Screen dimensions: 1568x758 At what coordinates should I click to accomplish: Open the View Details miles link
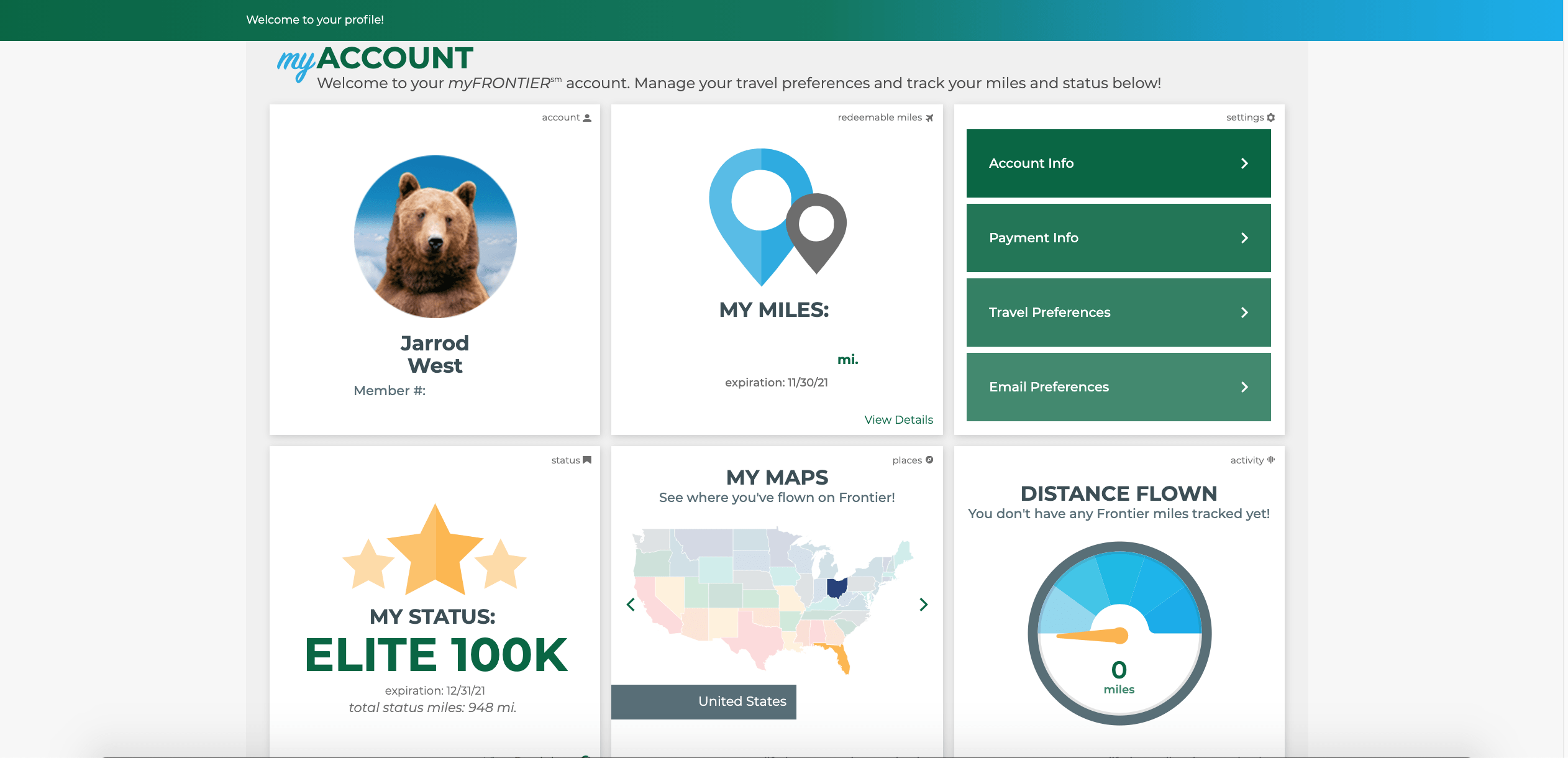click(x=898, y=420)
